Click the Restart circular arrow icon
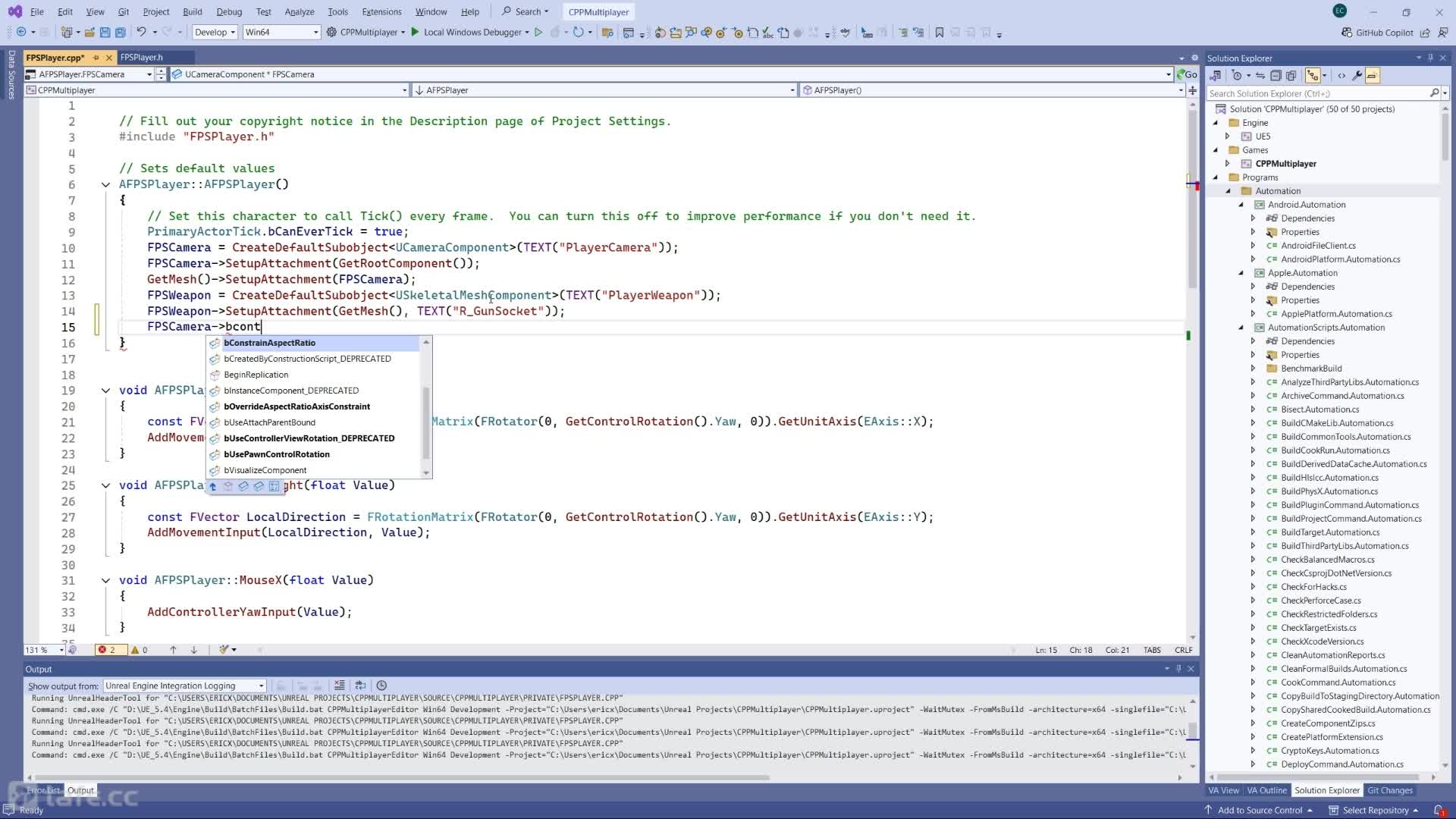 click(578, 33)
